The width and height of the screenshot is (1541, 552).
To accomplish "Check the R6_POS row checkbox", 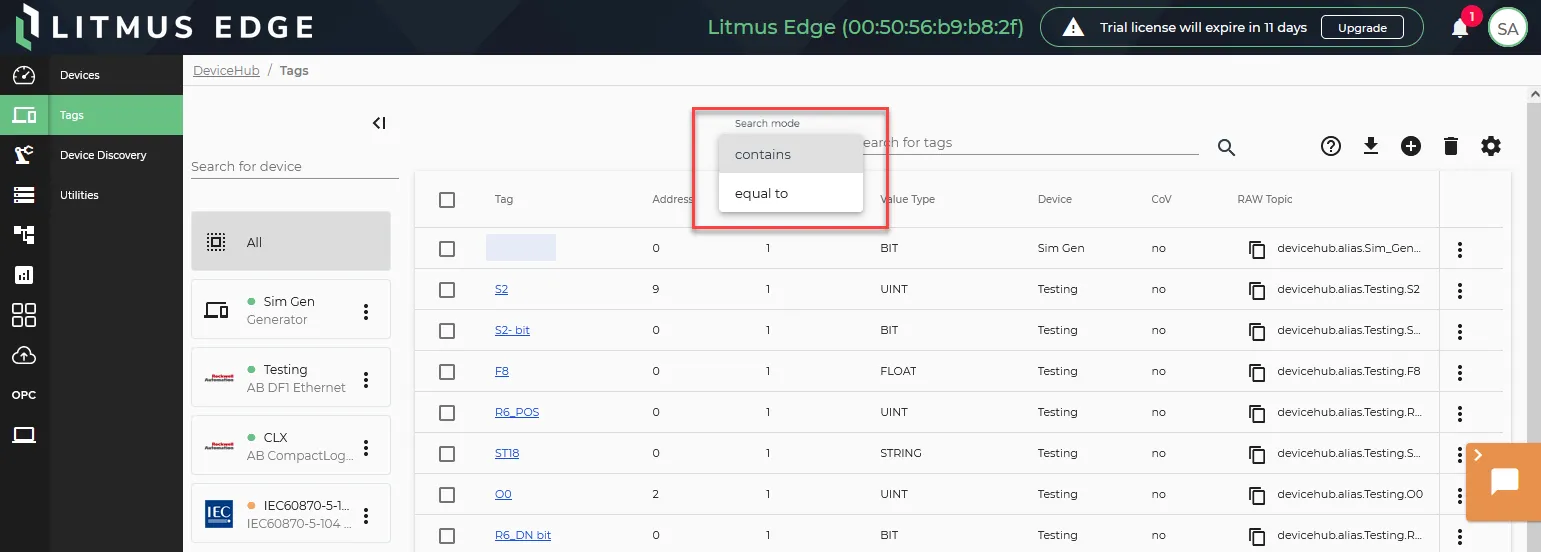I will [x=447, y=413].
